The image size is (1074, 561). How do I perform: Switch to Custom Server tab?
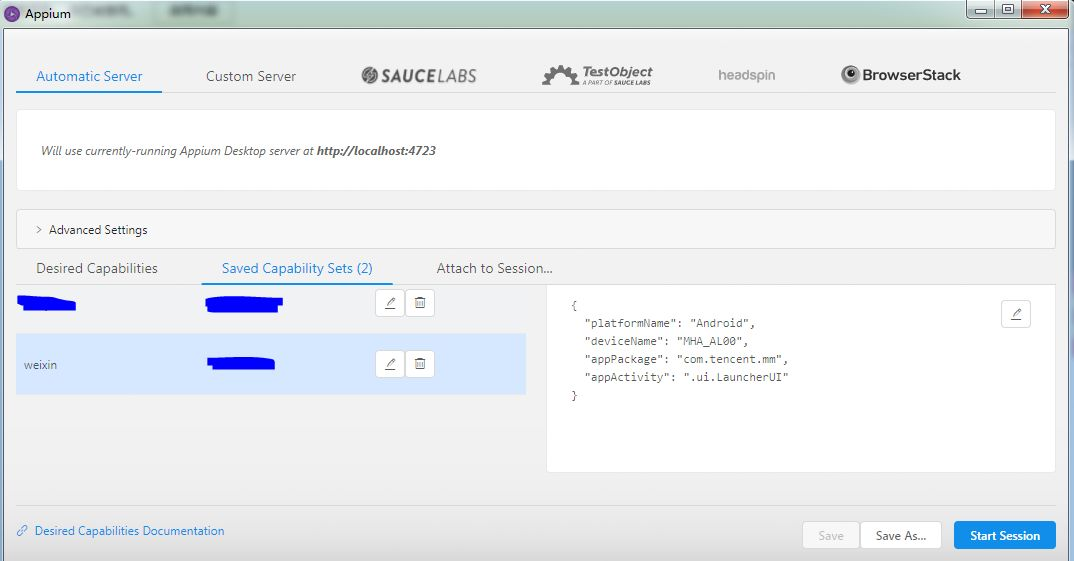pos(251,76)
